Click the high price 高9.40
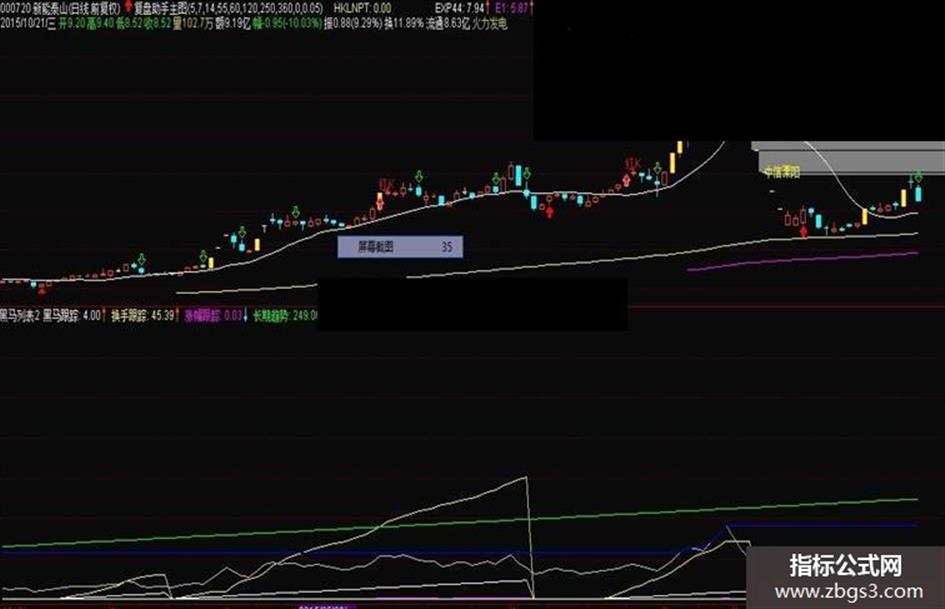 coord(100,24)
